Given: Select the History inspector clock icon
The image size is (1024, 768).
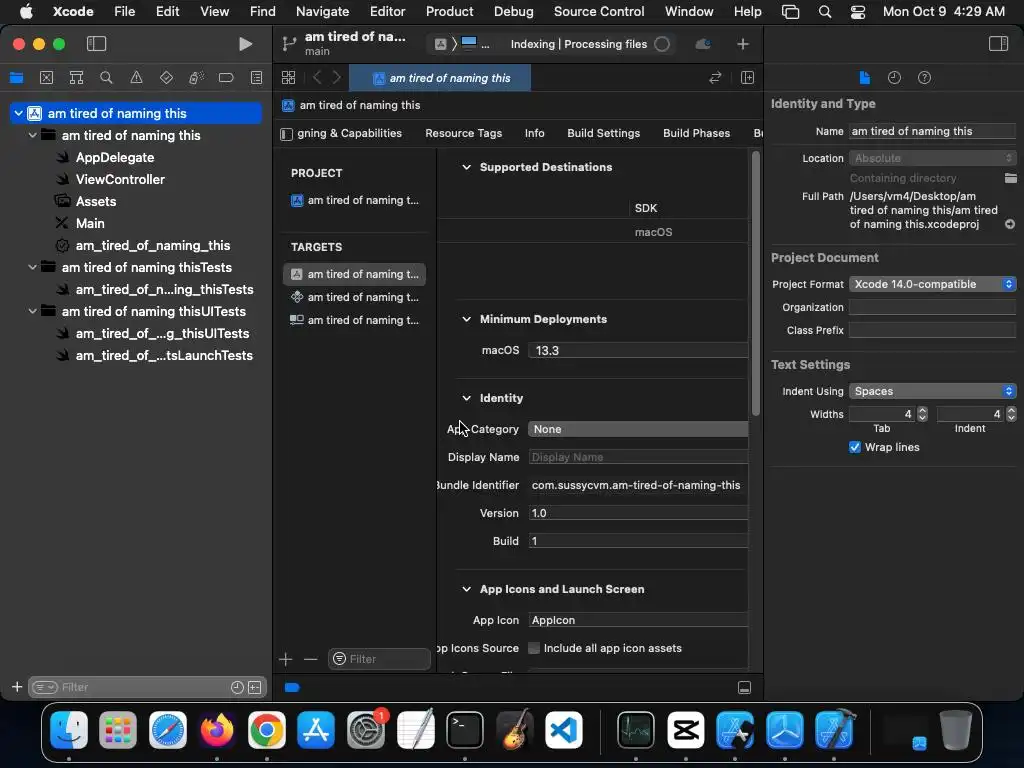Looking at the screenshot, I should point(894,78).
